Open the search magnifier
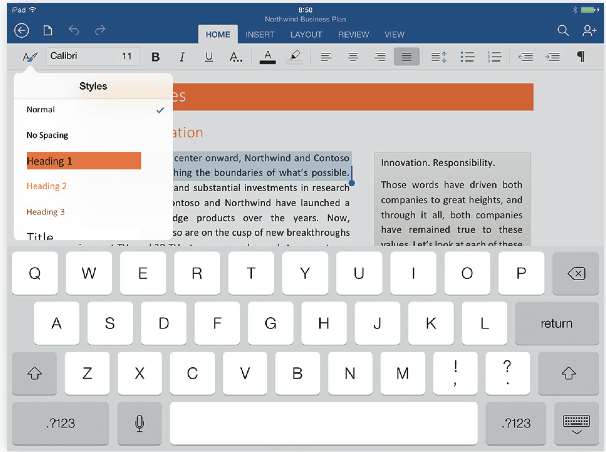Viewport: 606px width, 452px height. [x=563, y=31]
